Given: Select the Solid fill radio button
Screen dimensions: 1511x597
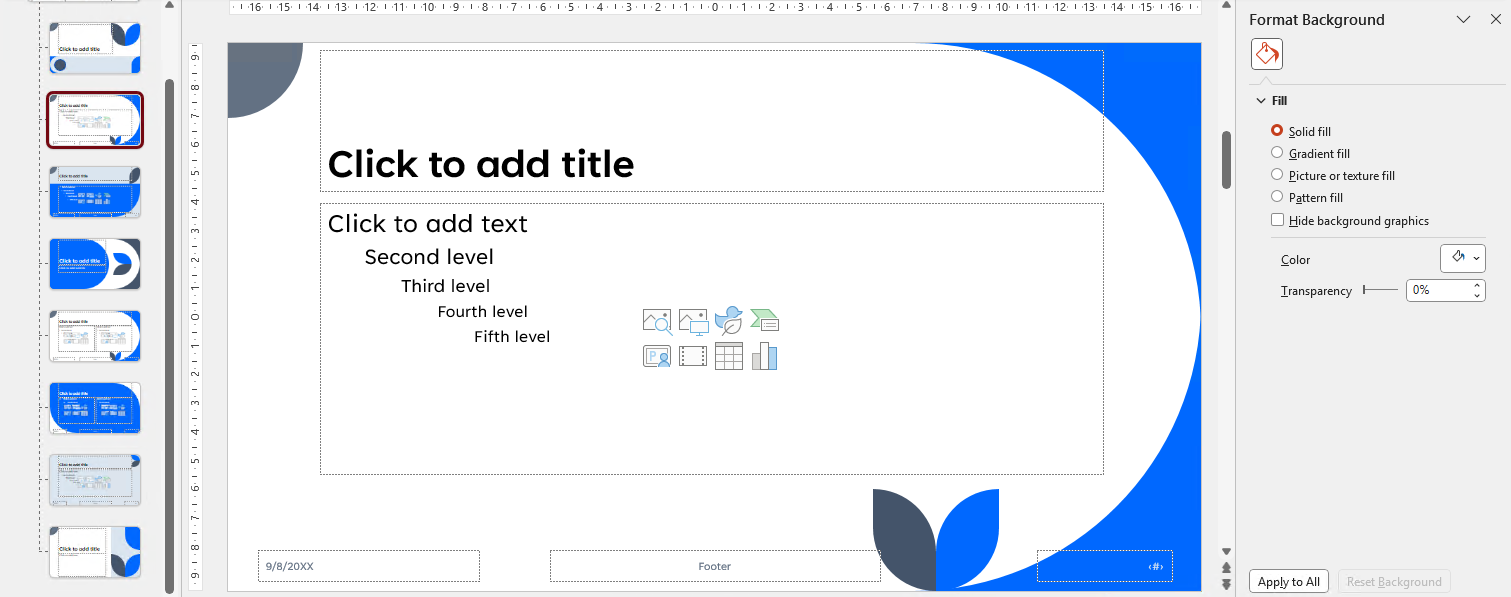Looking at the screenshot, I should (1277, 131).
